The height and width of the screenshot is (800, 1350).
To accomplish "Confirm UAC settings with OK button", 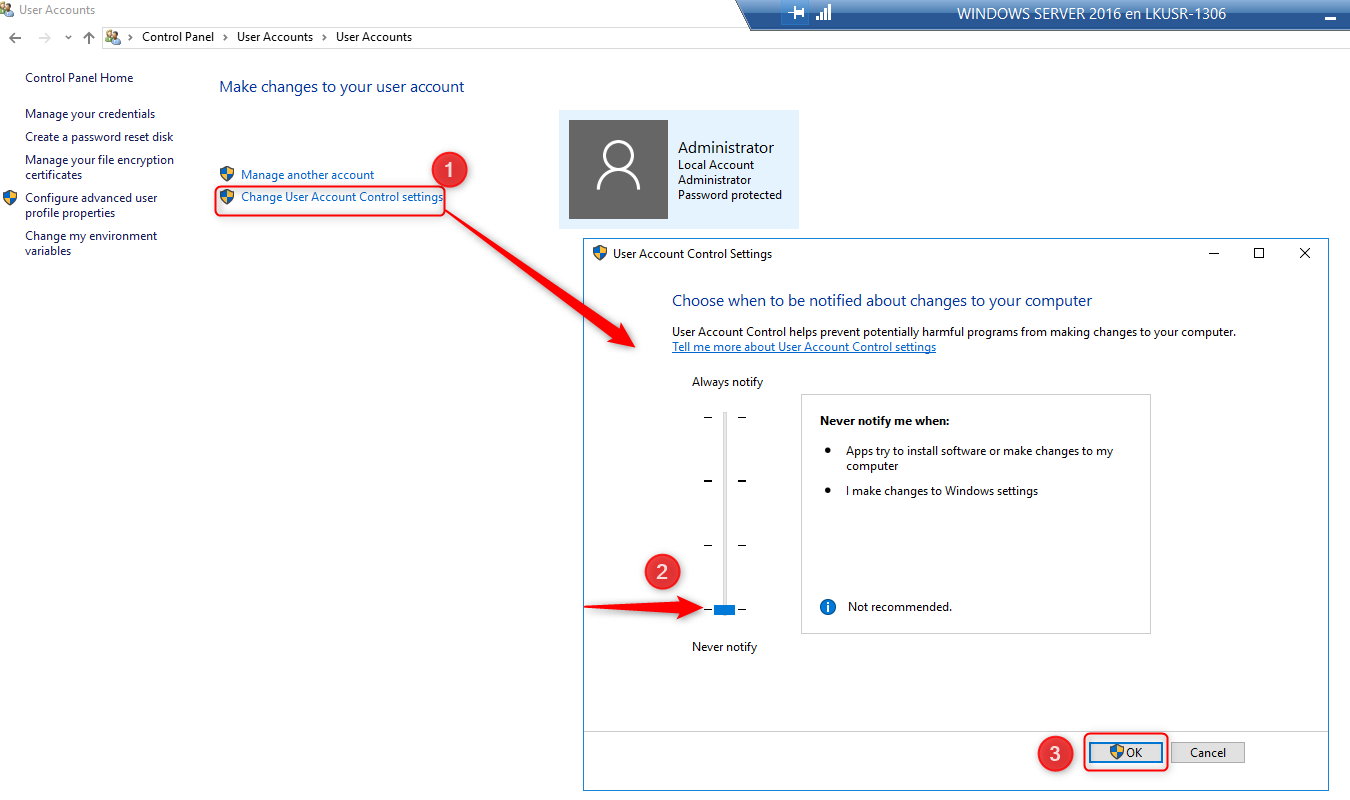I will [1126, 752].
